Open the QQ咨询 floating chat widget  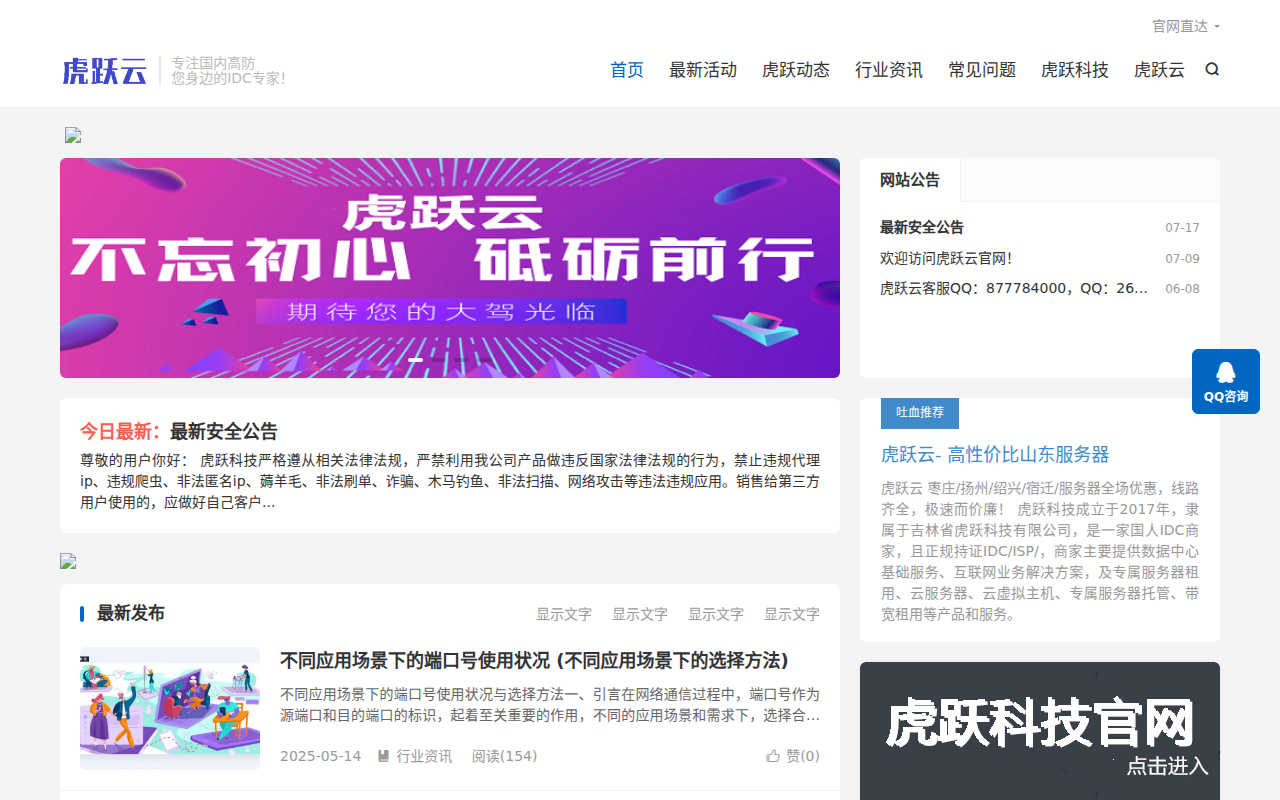(1225, 381)
